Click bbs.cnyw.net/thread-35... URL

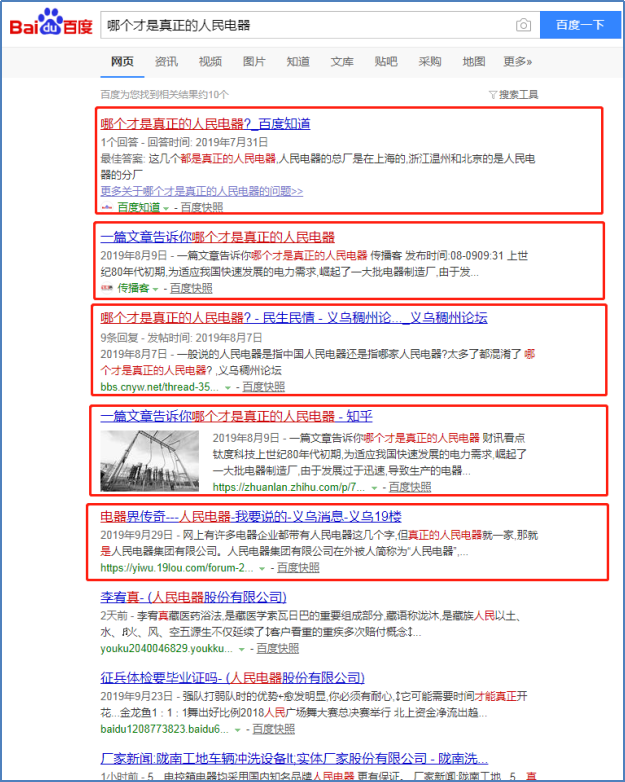[x=159, y=387]
